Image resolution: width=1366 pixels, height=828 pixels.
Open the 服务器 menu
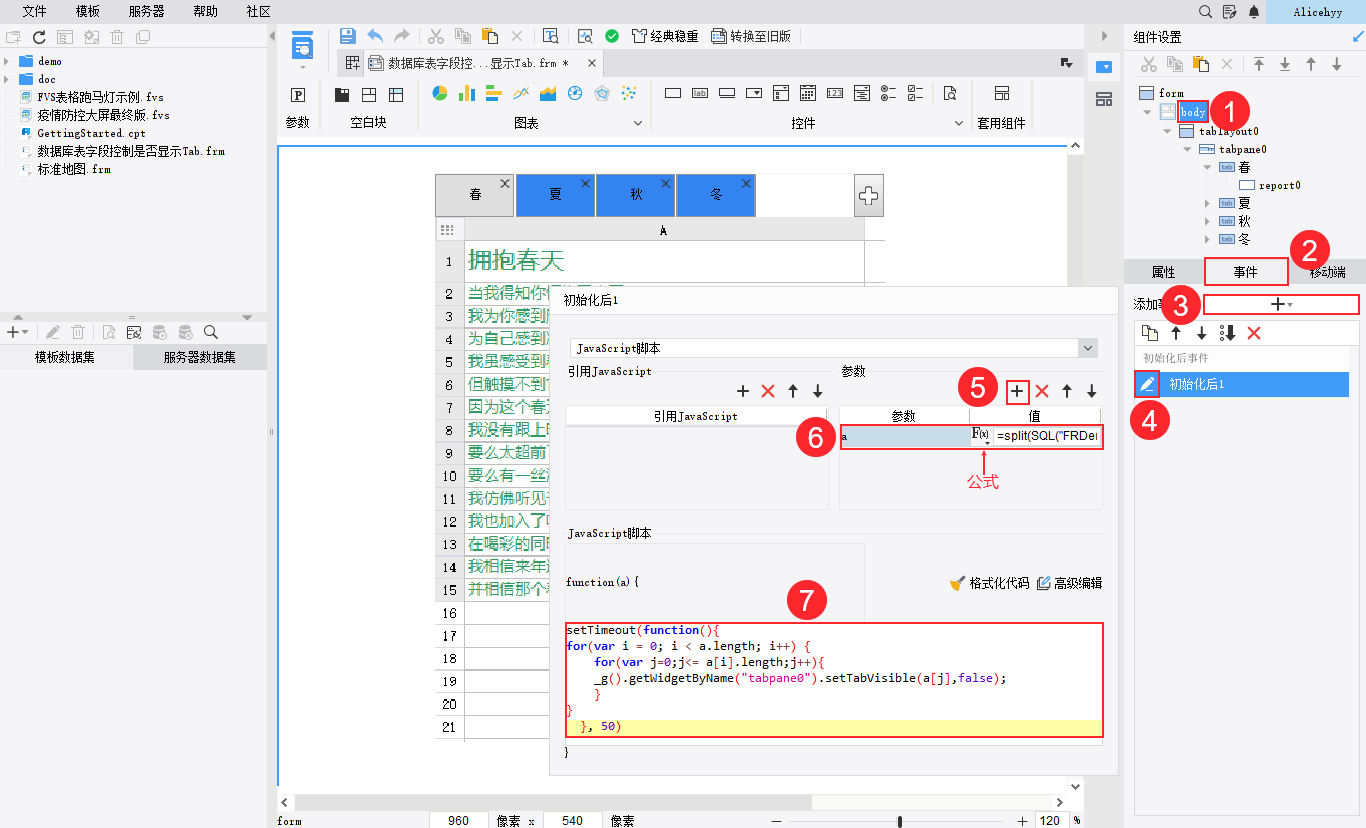click(x=147, y=11)
